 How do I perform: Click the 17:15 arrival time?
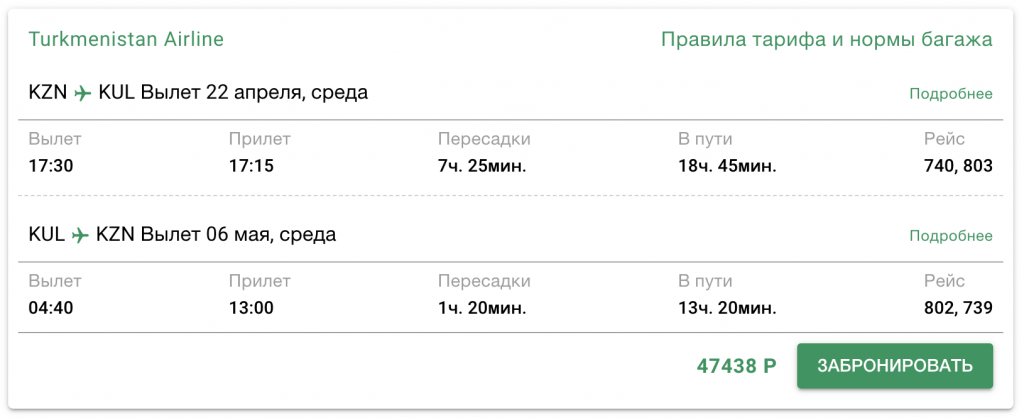251,165
